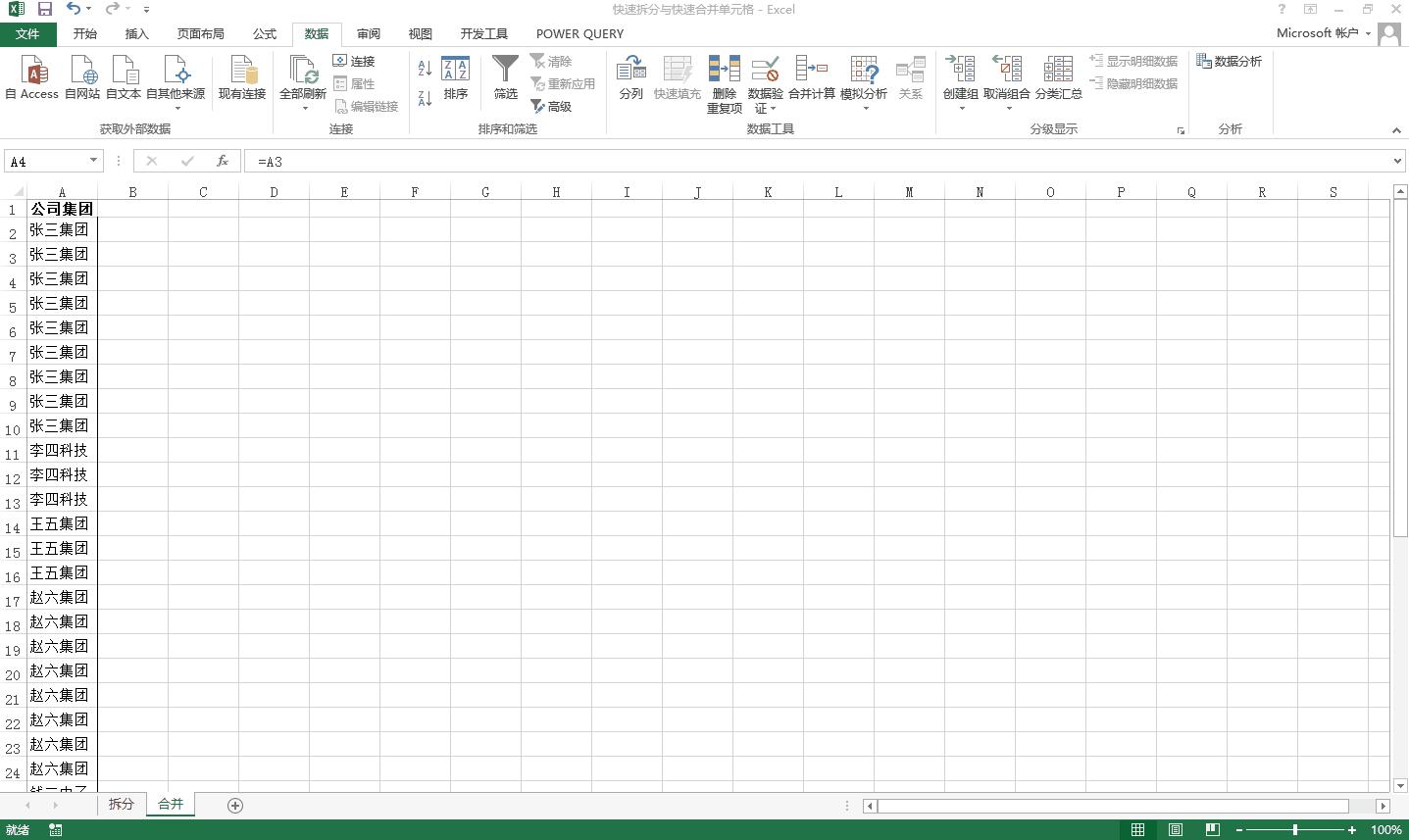Click in the formula bar showing =A3
This screenshot has height=840, width=1409.
816,161
